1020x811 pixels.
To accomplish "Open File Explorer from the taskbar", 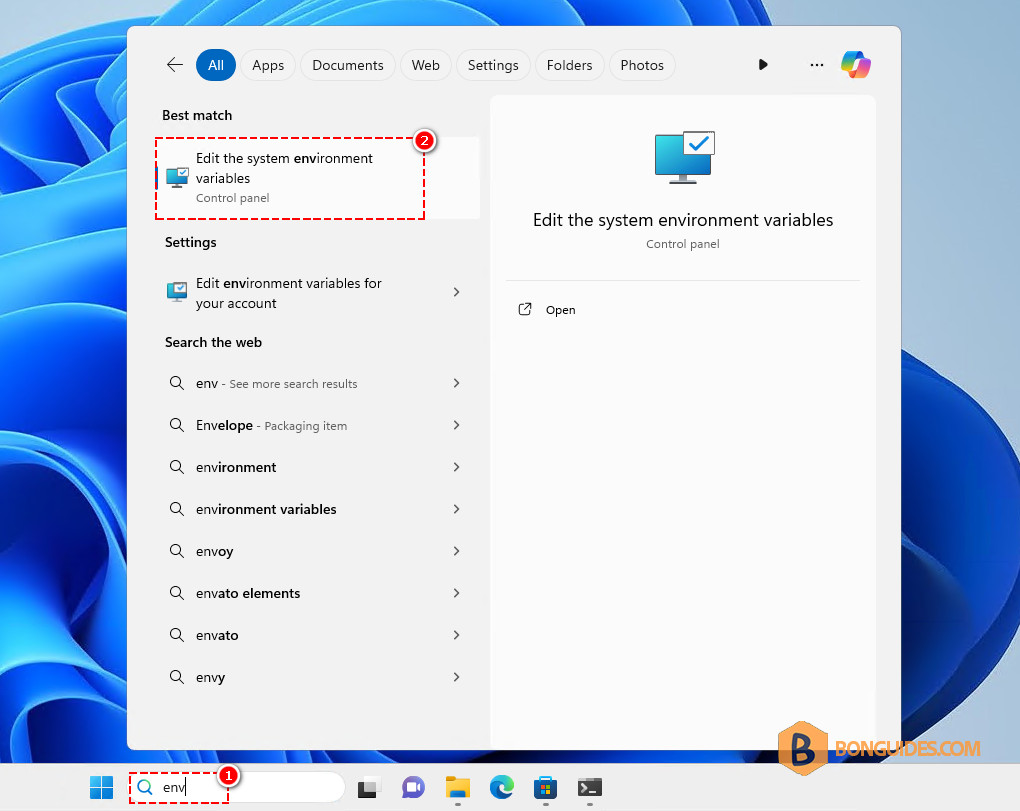I will click(x=458, y=788).
